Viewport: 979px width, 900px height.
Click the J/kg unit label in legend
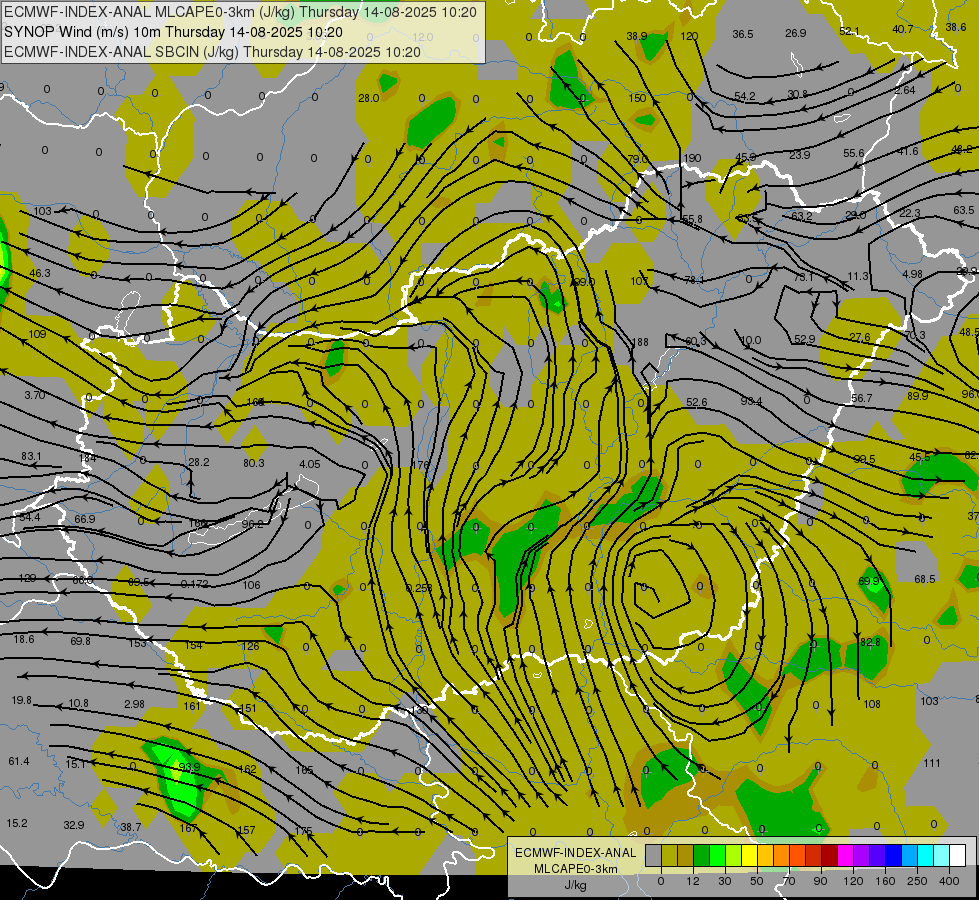tap(575, 885)
